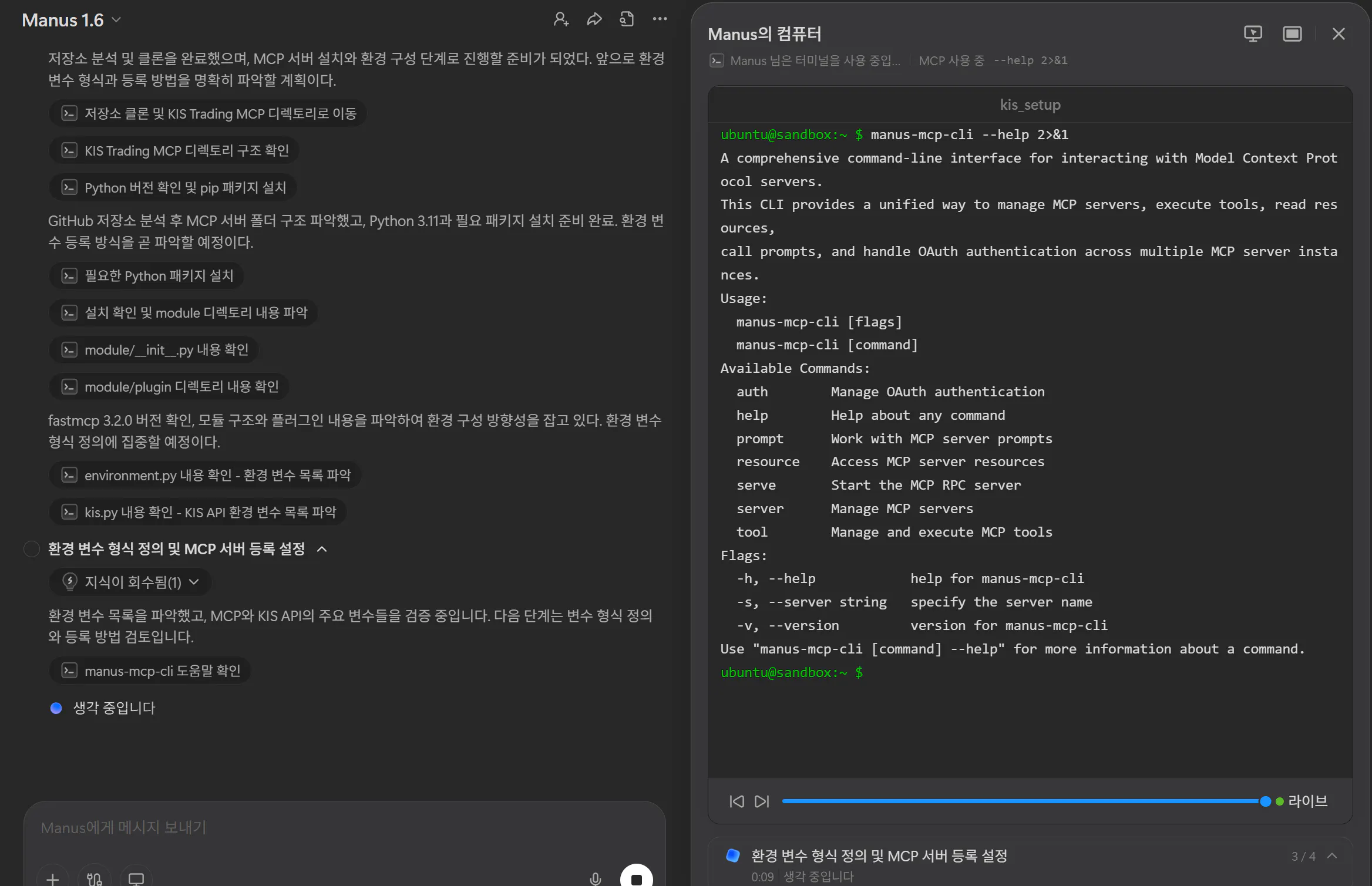Click the plus icon to attach files
The height and width of the screenshot is (886, 1372).
52,878
